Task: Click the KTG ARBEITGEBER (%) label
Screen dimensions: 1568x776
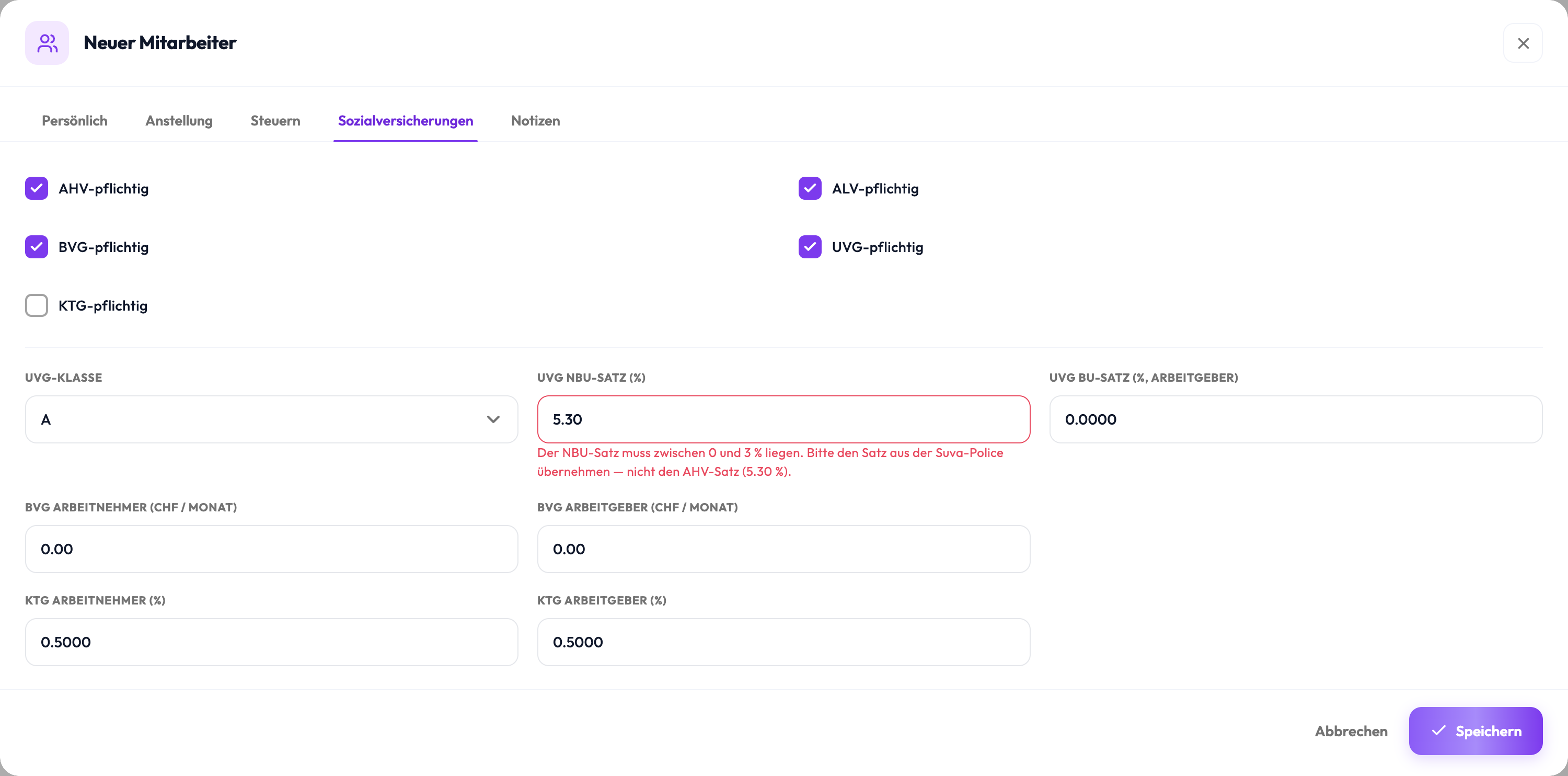Action: 602,601
